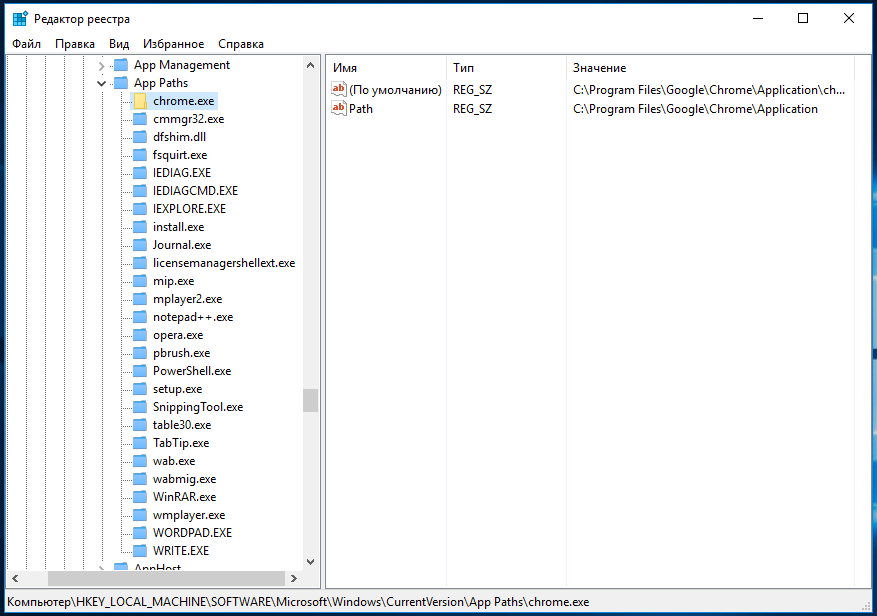Click the horizontal scroll left arrow

pos(15,578)
